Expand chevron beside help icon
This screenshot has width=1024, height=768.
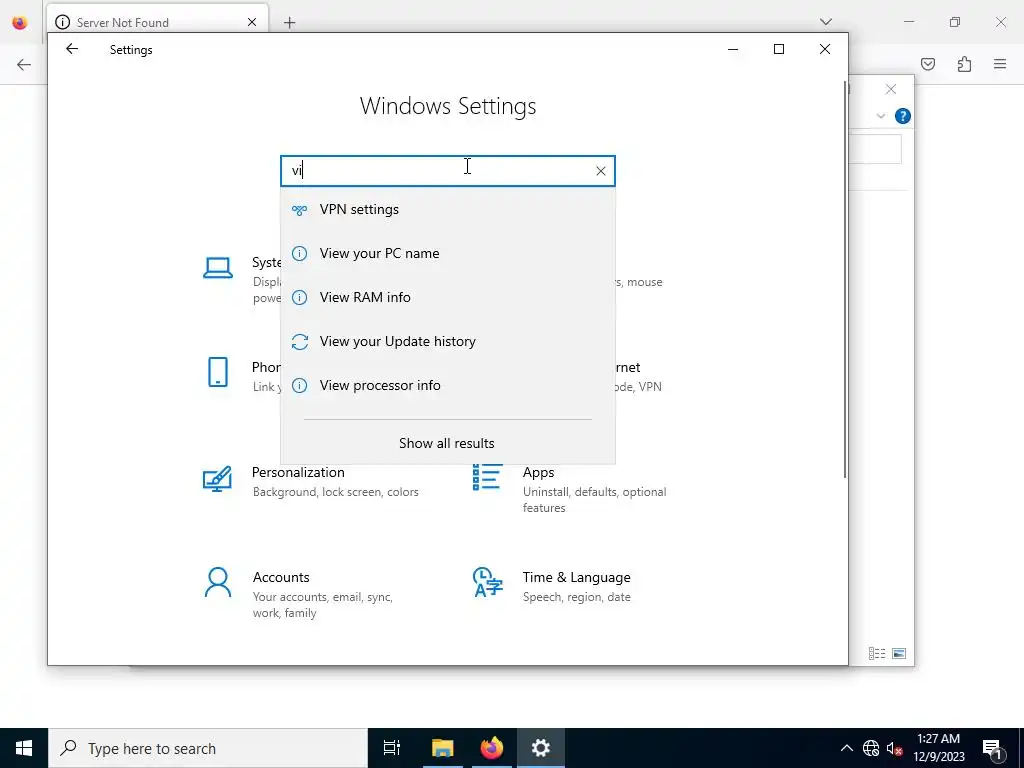click(880, 116)
